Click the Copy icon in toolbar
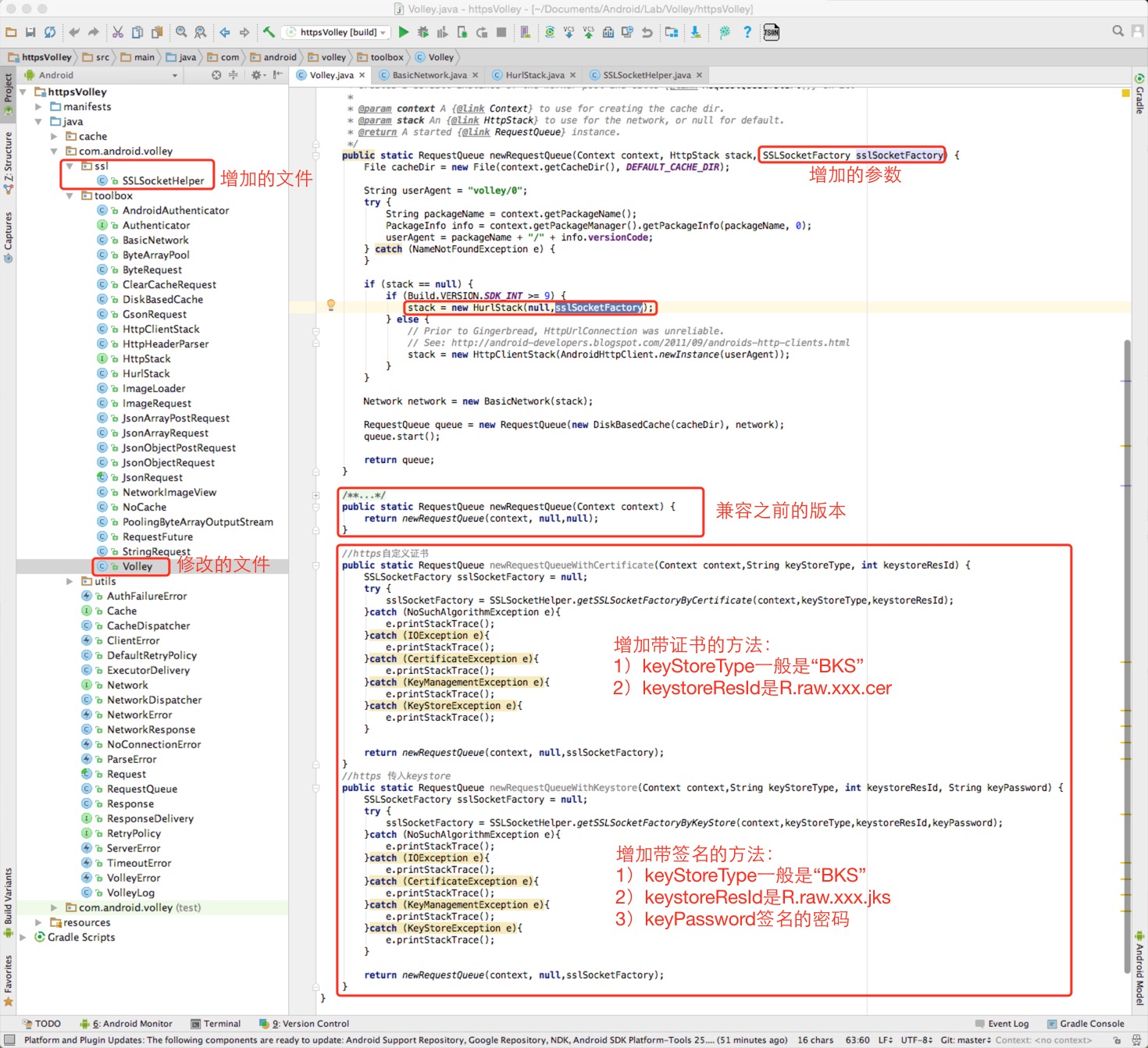Viewport: 1148px width, 1048px height. click(137, 32)
